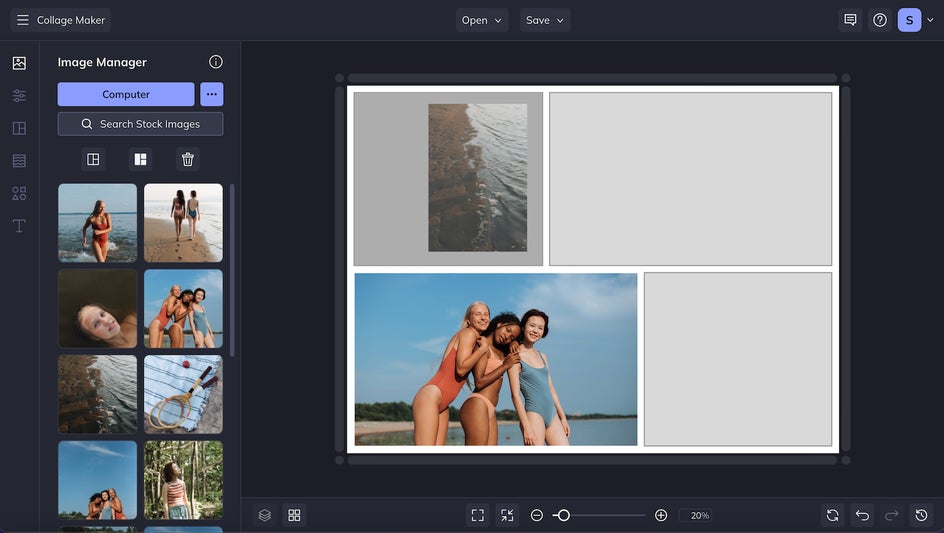944x533 pixels.
Task: Click the zoom in plus icon
Action: 661,515
